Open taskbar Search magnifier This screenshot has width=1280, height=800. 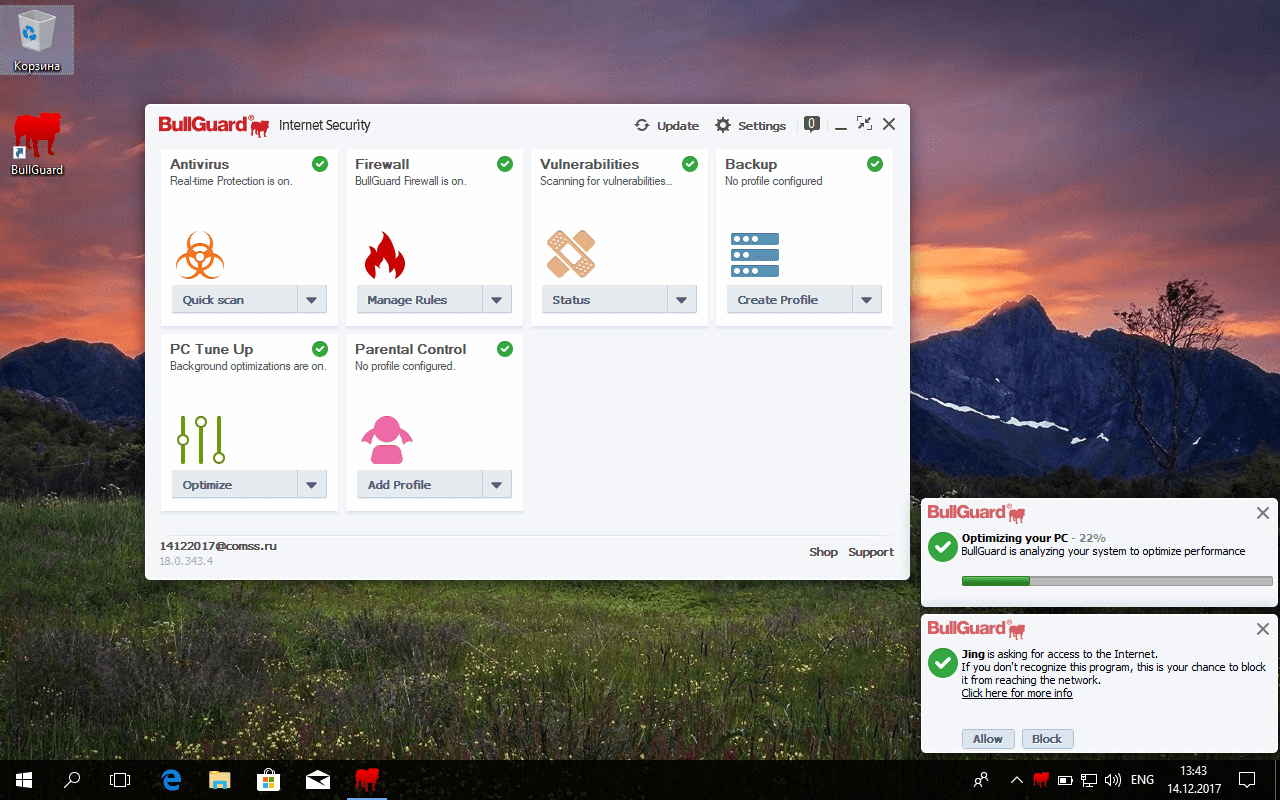click(73, 779)
